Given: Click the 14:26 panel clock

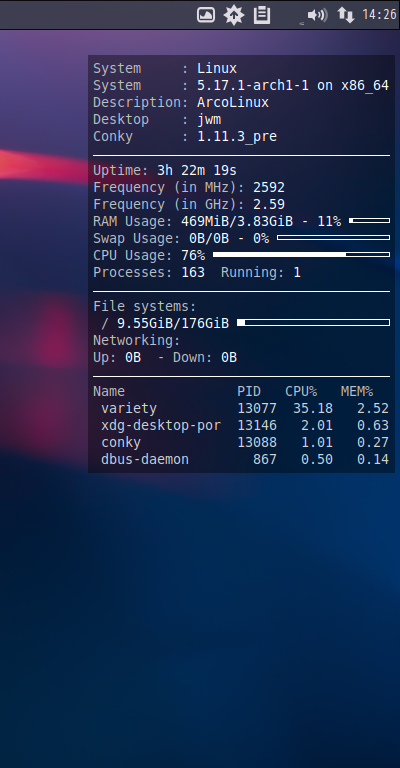Looking at the screenshot, I should [379, 15].
